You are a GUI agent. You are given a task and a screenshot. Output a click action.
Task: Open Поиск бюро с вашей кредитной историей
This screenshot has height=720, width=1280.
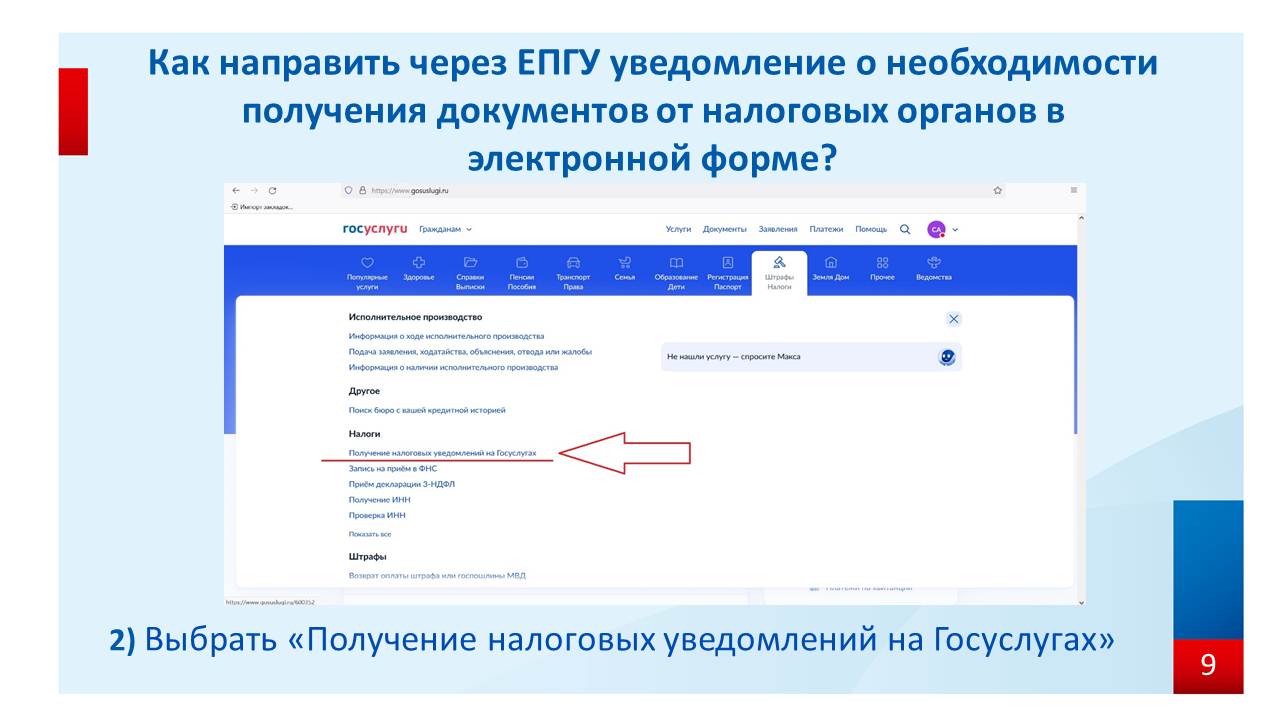pos(427,410)
